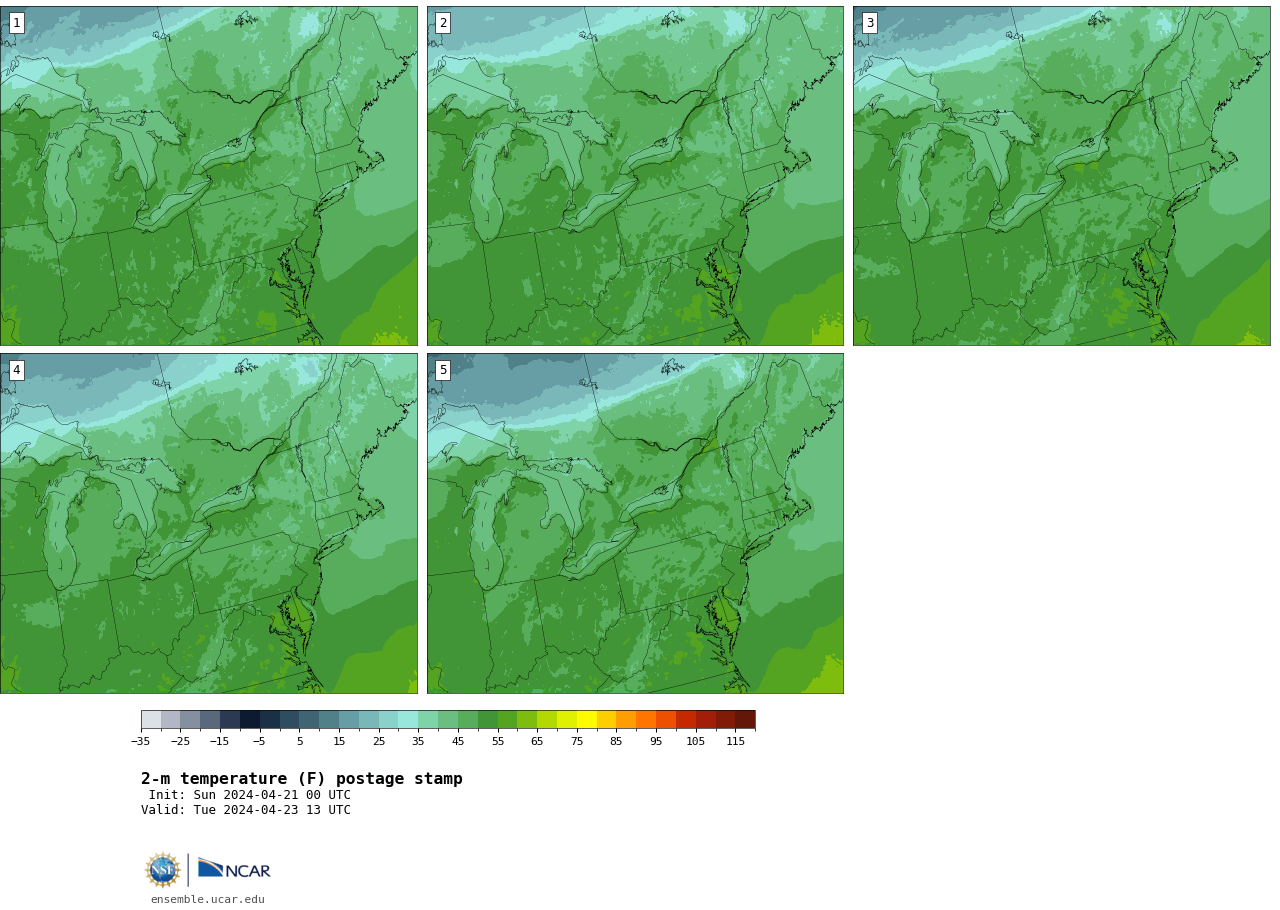Click the '45' colorbar tick label
This screenshot has width=1280, height=910.
458,742
